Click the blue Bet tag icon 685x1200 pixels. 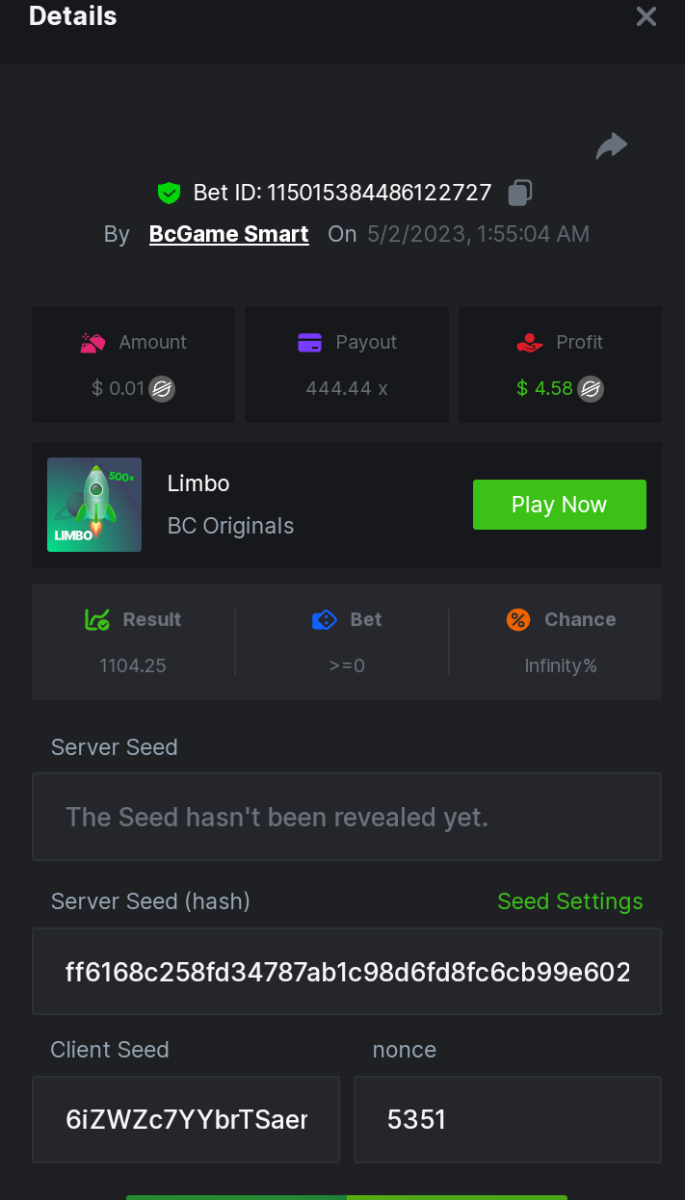coord(324,620)
